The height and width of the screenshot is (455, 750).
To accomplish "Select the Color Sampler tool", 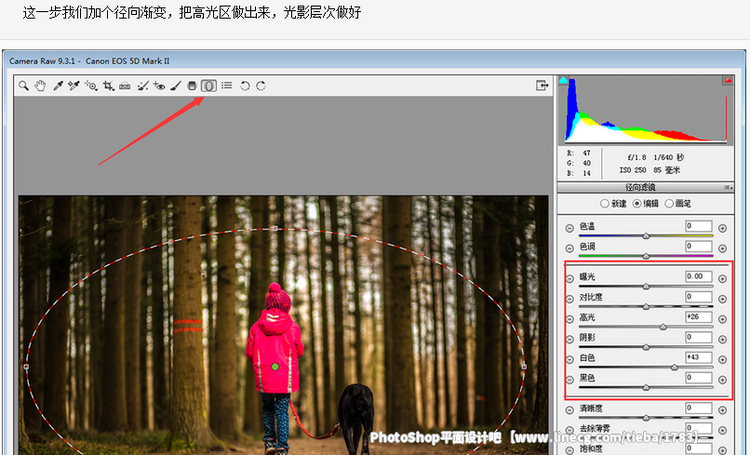I will click(x=74, y=86).
